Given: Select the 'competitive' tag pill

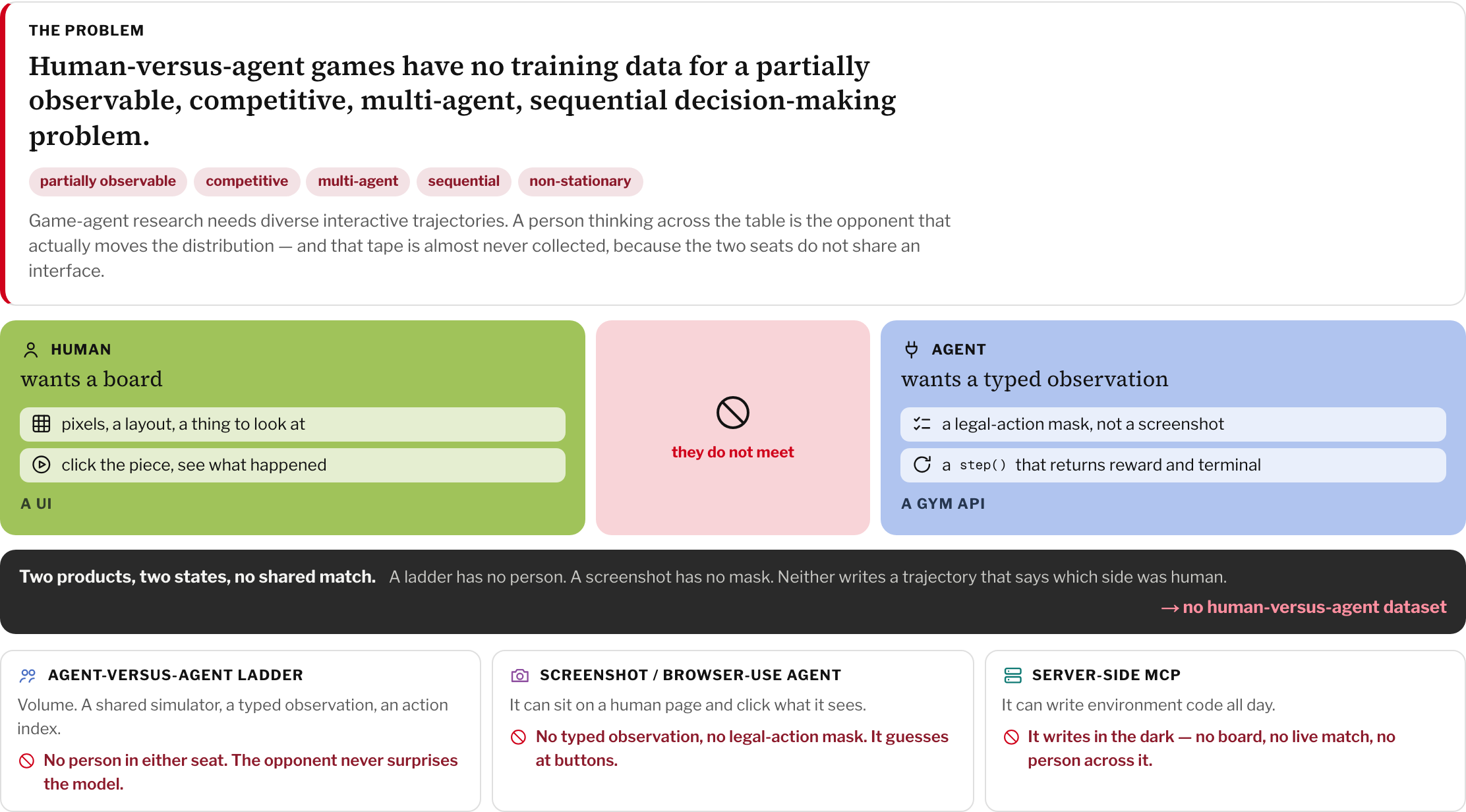Looking at the screenshot, I should (247, 181).
